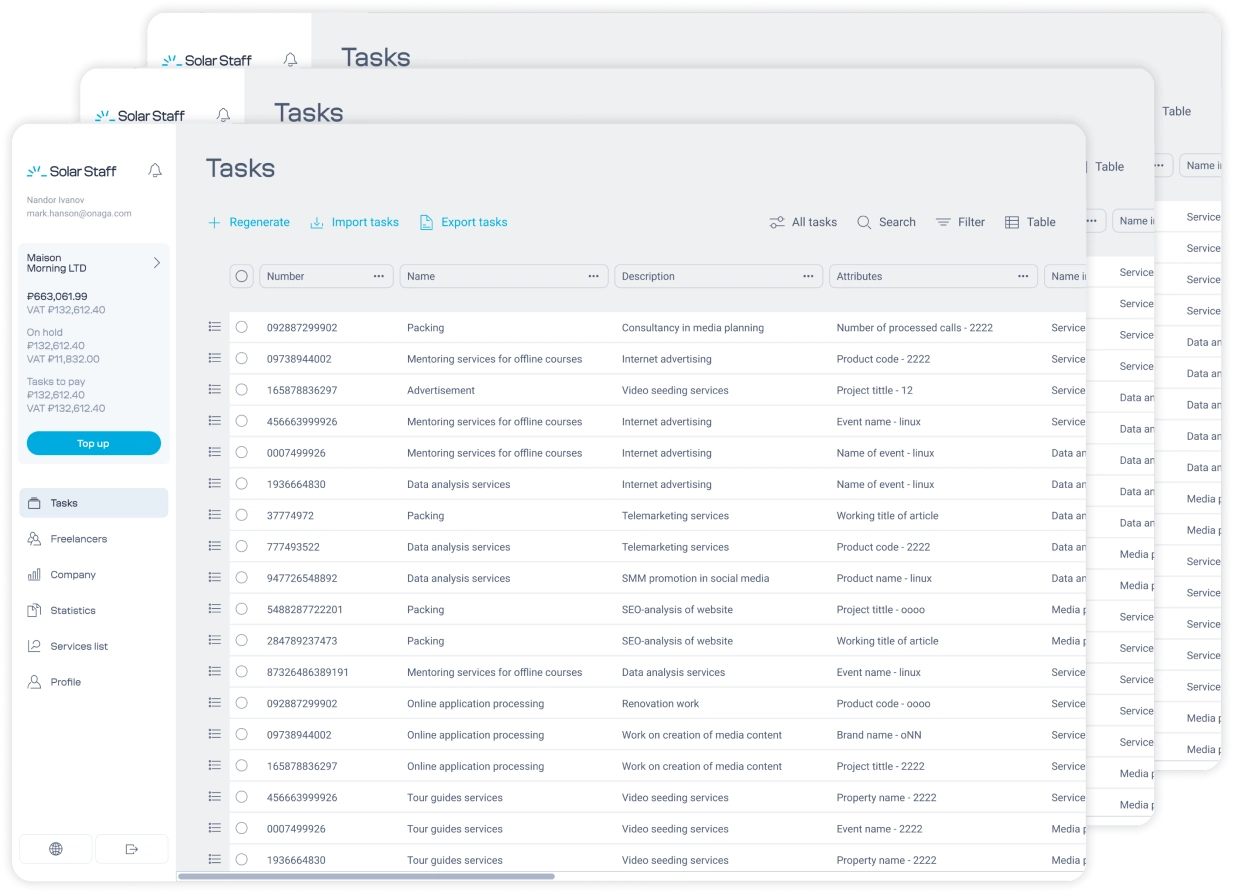1234x894 pixels.
Task: Open Number column options menu
Action: coord(379,276)
